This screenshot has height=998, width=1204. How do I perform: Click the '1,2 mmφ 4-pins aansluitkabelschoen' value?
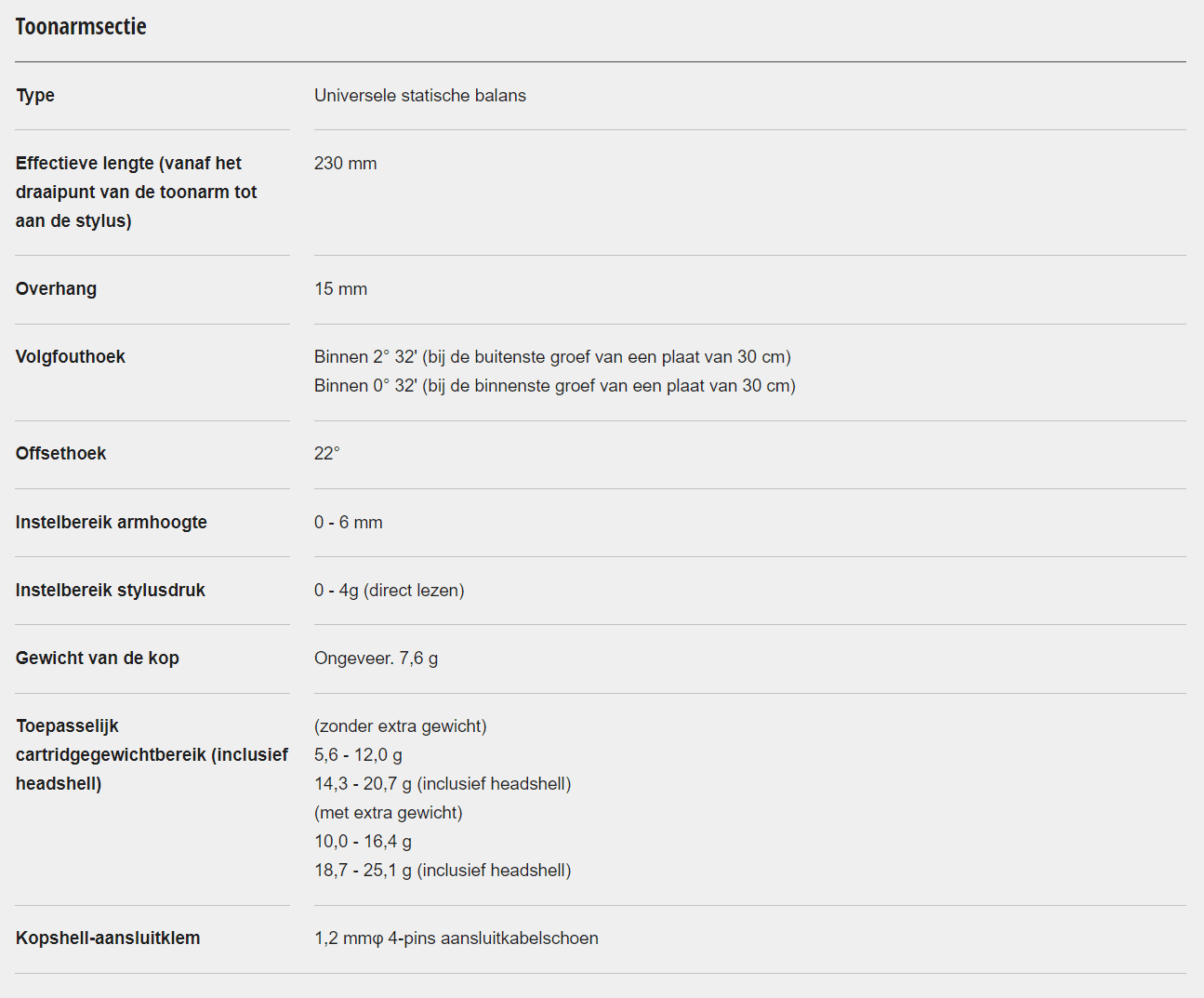(x=456, y=938)
